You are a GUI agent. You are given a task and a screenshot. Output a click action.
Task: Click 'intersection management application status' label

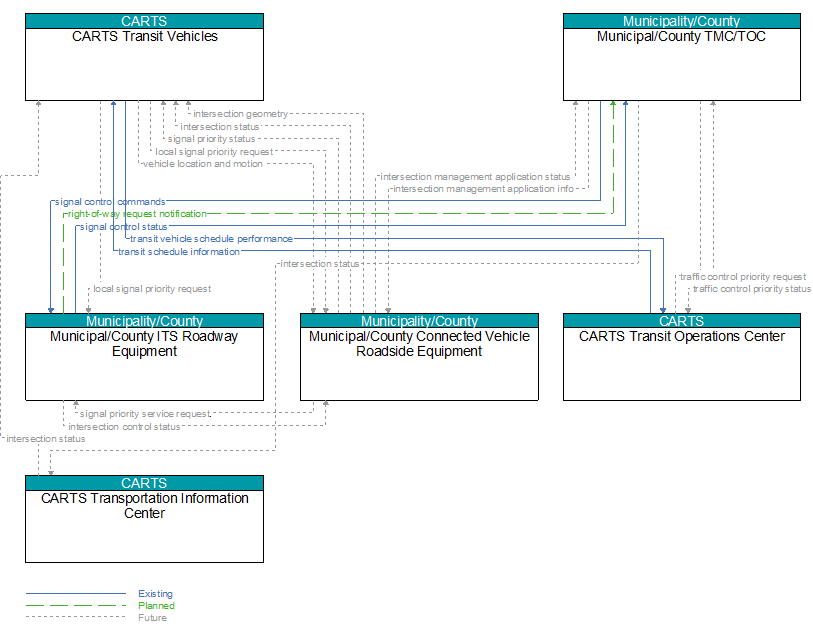point(475,177)
